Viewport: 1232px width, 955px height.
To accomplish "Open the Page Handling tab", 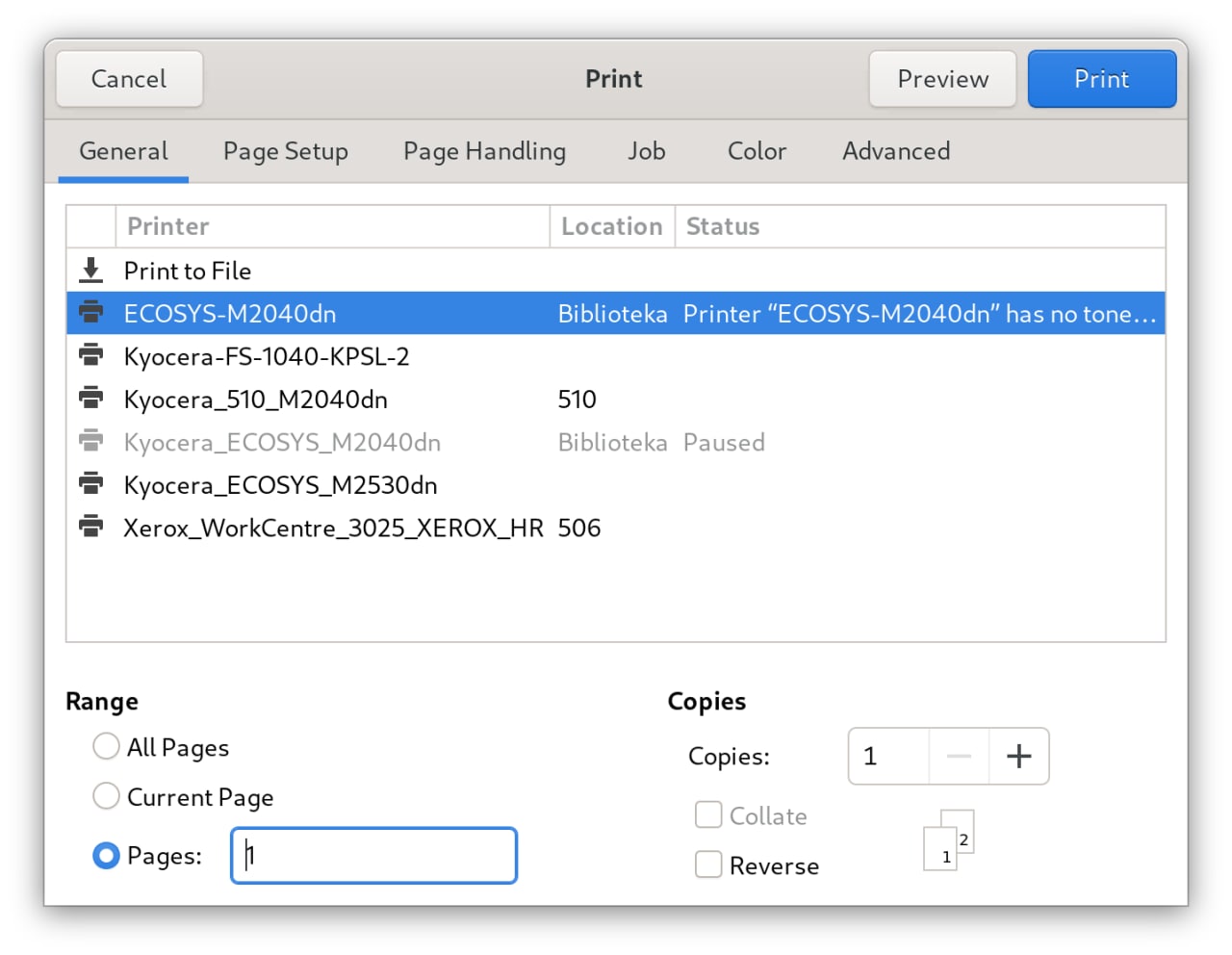I will coord(484,151).
